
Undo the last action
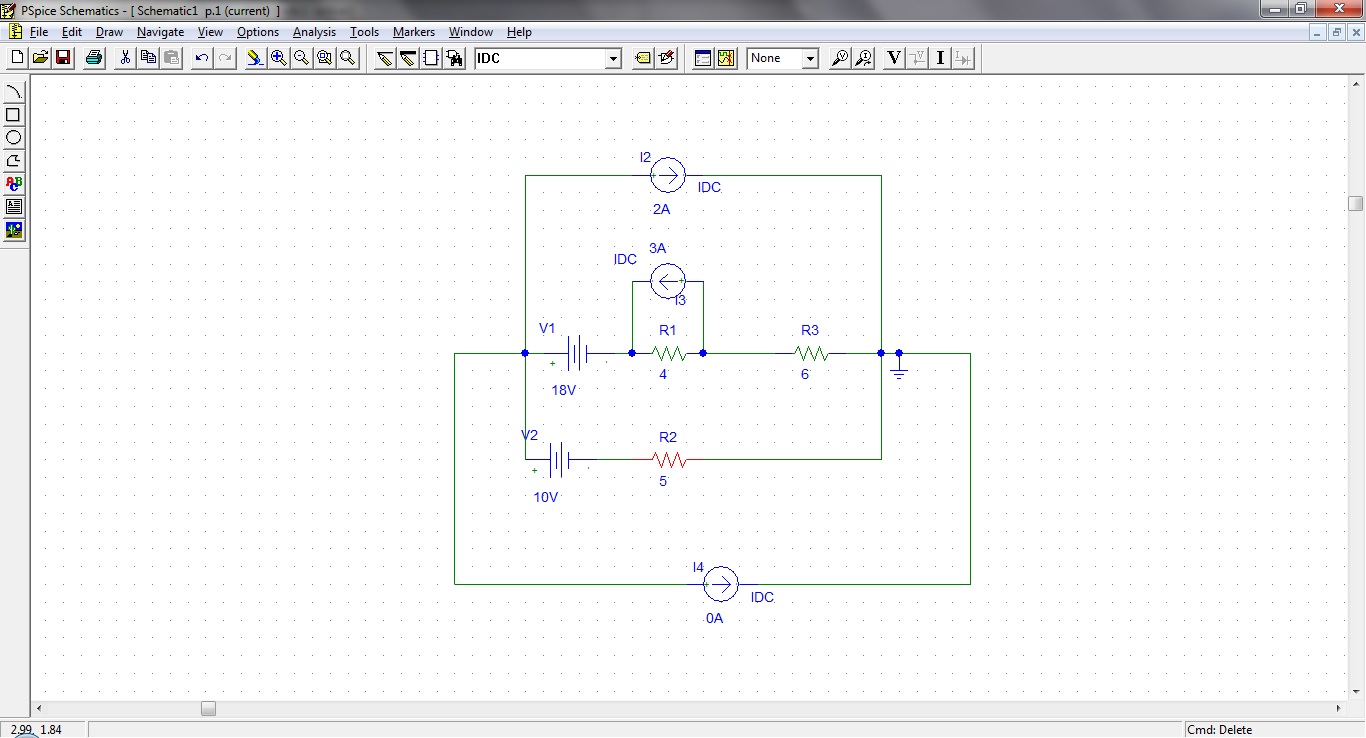pyautogui.click(x=202, y=58)
